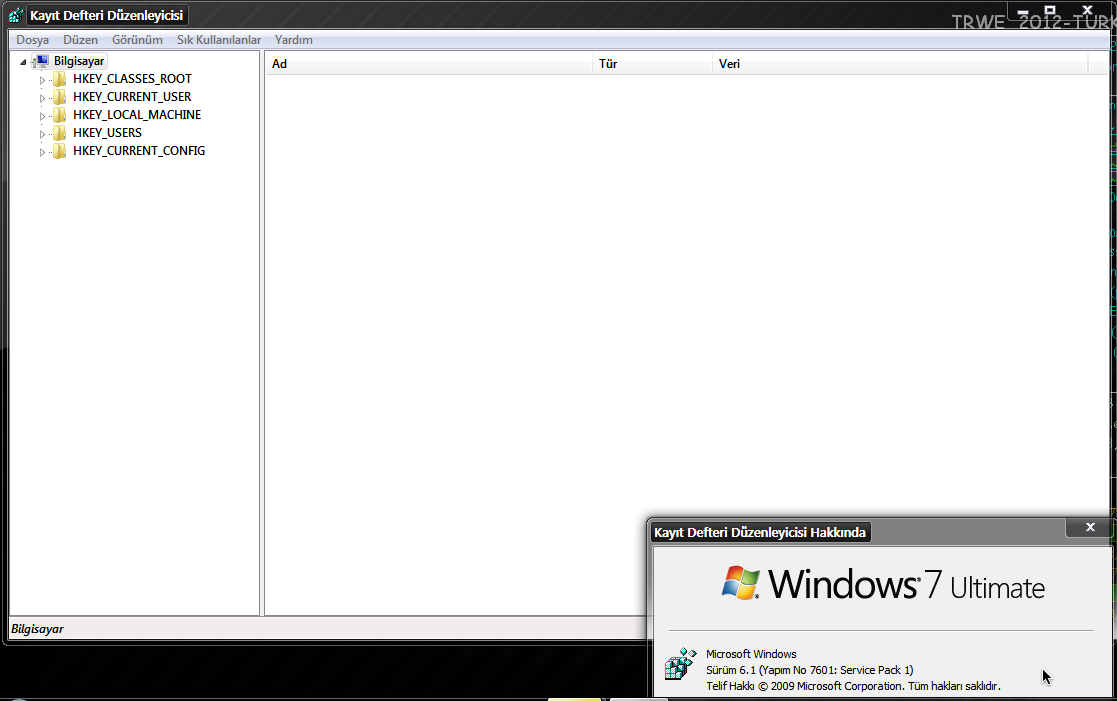Click the Microsoft Windows label in About dialog
Image resolution: width=1117 pixels, height=701 pixels.
click(x=751, y=654)
